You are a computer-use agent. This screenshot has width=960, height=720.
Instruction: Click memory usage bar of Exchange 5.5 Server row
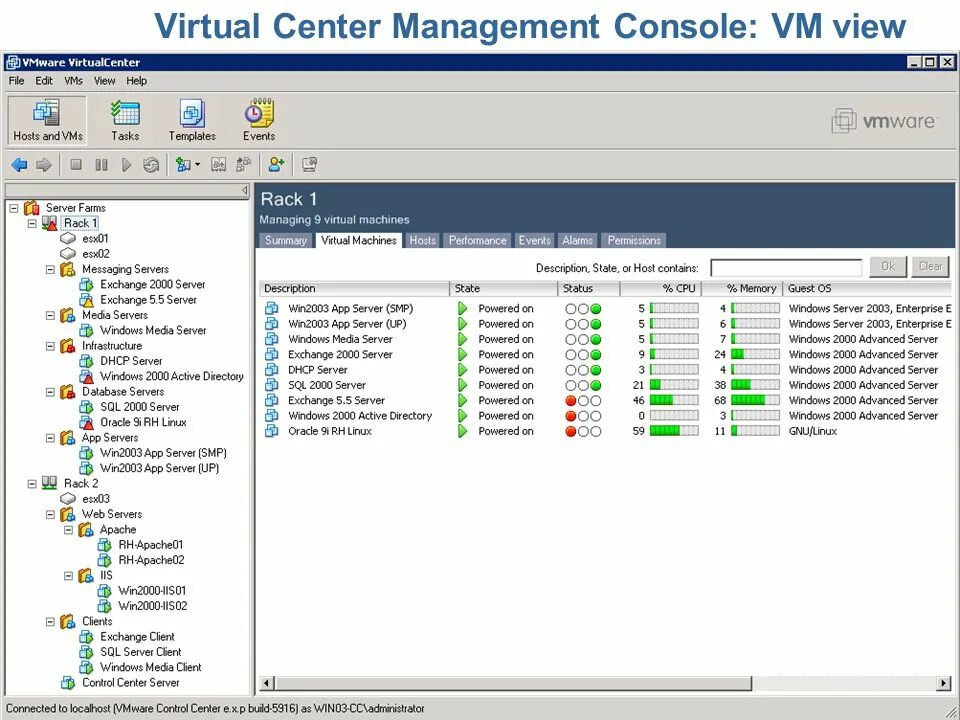coord(756,400)
